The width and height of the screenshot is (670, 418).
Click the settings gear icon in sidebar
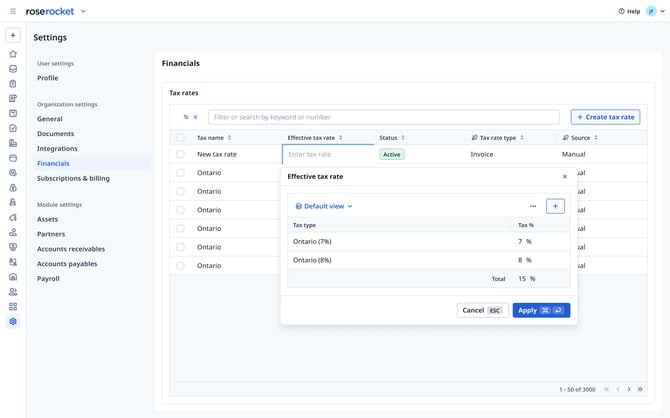tap(13, 321)
